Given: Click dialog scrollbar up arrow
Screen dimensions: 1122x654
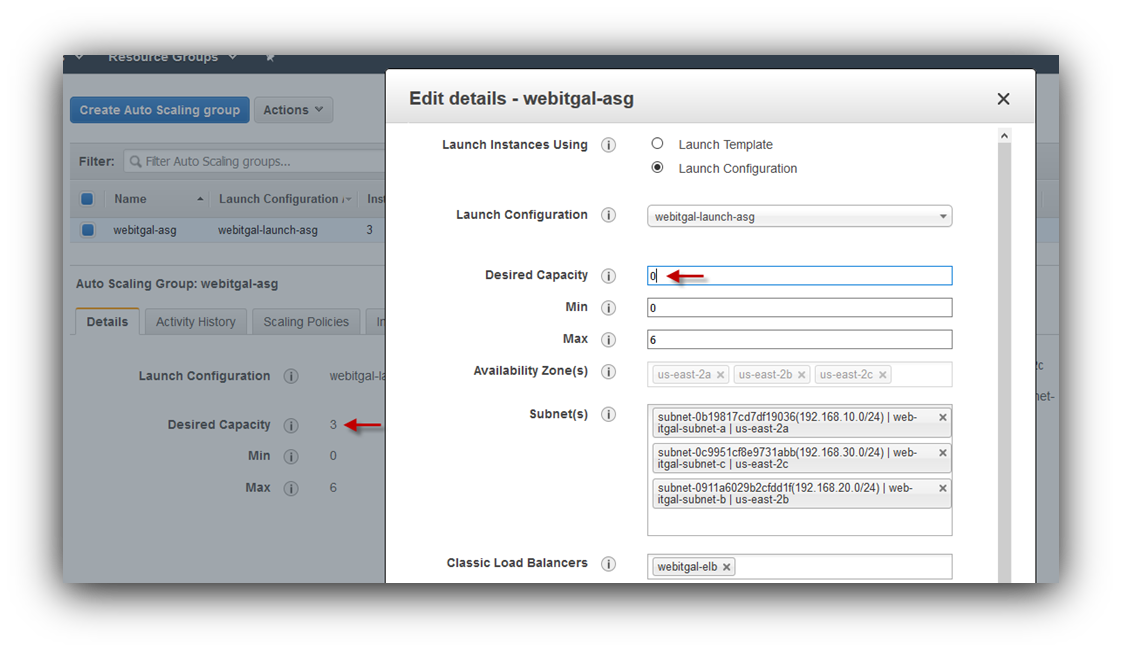Looking at the screenshot, I should tap(1004, 136).
